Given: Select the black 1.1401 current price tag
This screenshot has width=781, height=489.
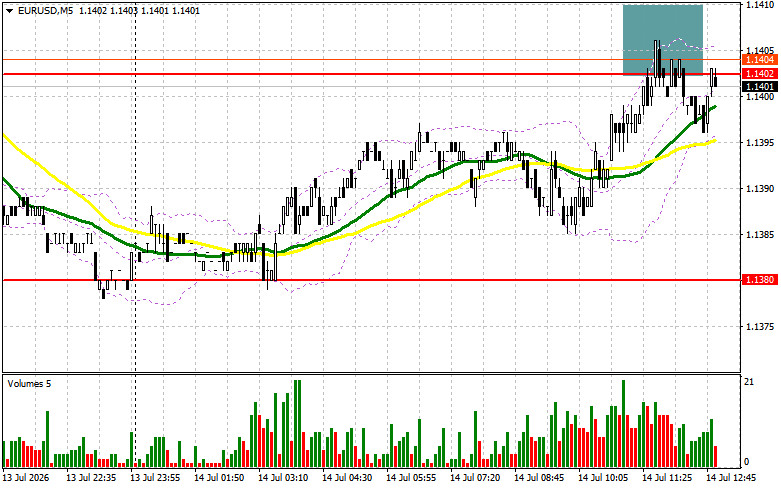Looking at the screenshot, I should pos(760,87).
